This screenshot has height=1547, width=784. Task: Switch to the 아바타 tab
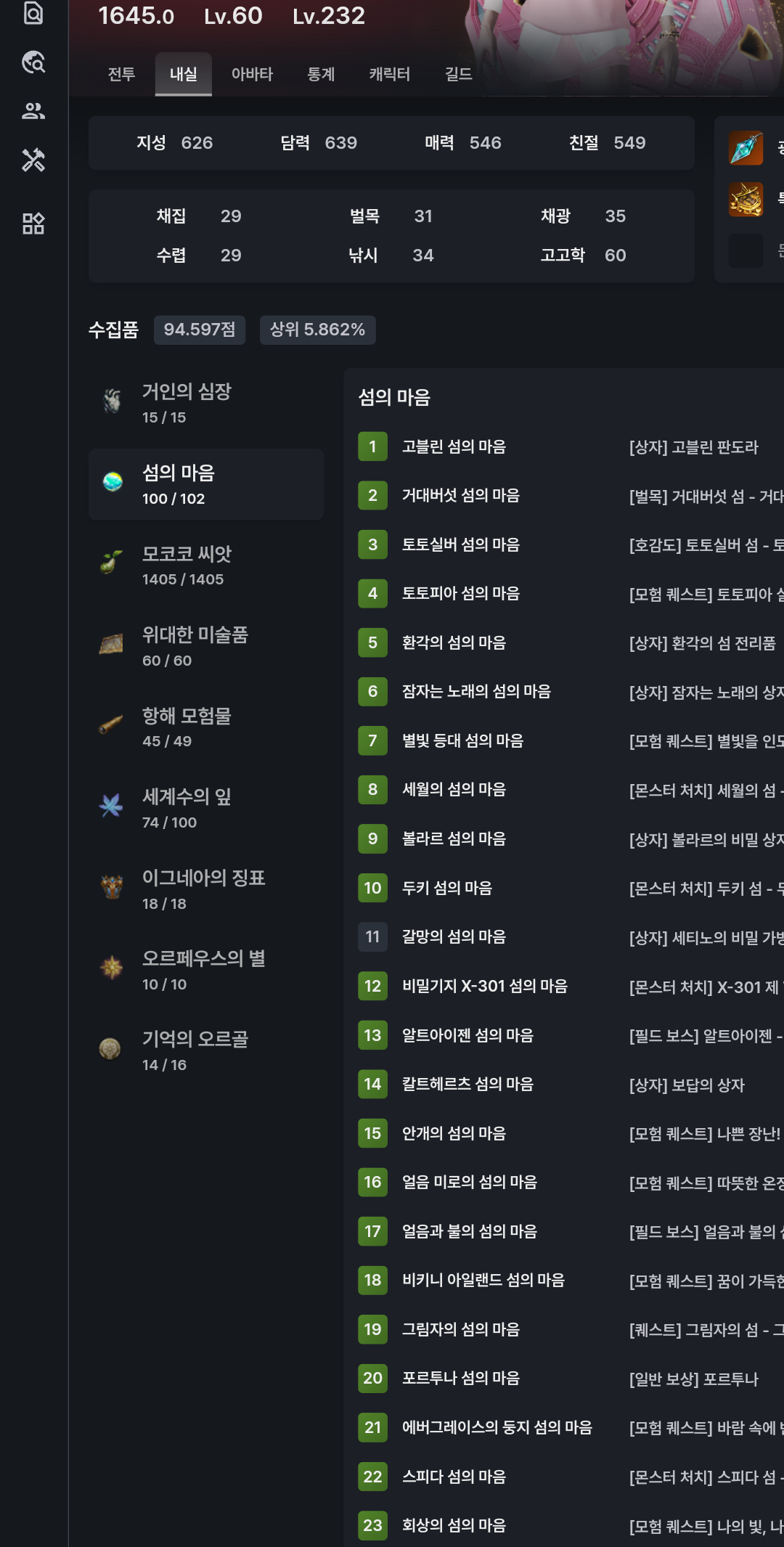pos(252,74)
